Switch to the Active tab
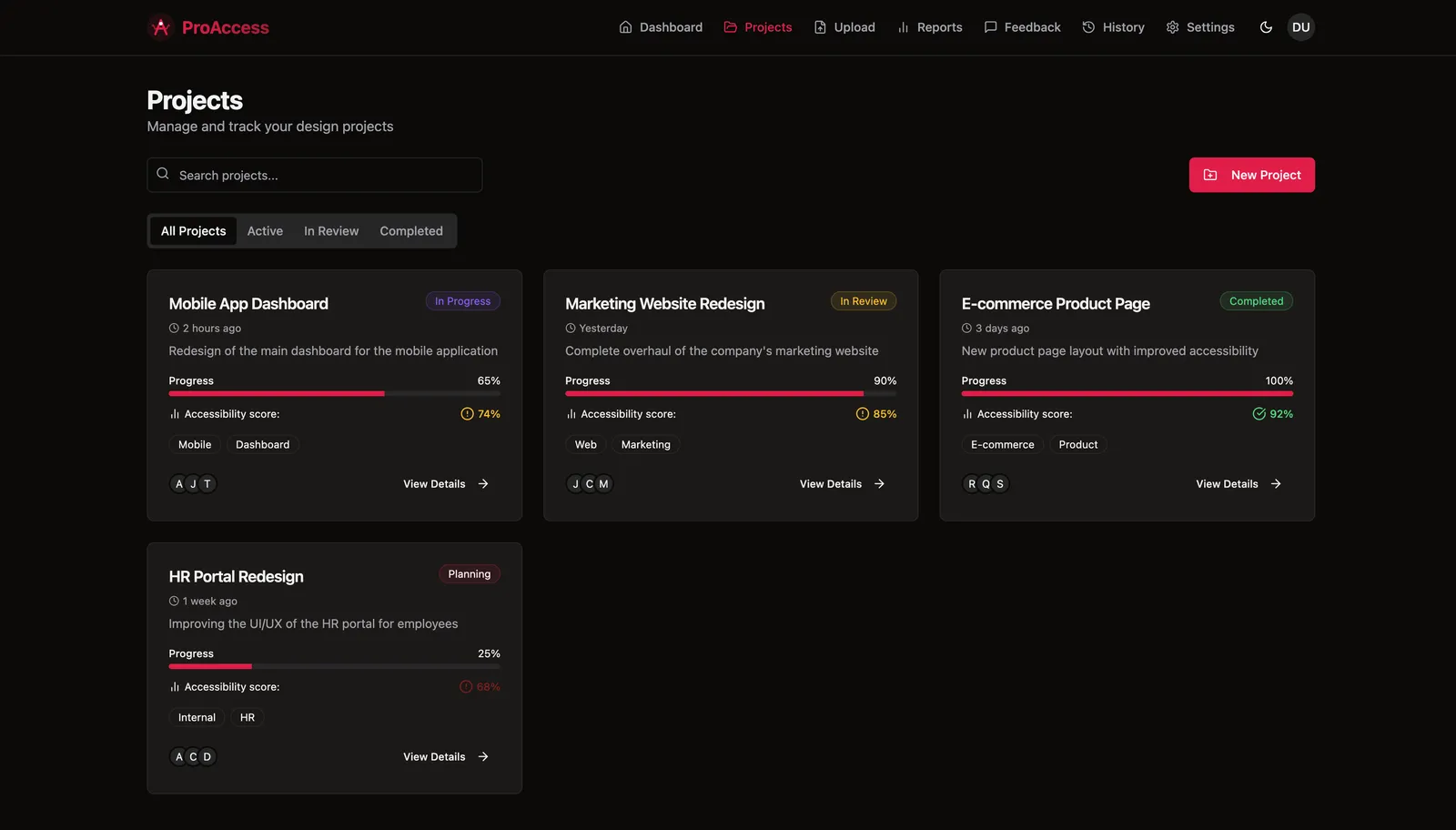 [x=265, y=231]
